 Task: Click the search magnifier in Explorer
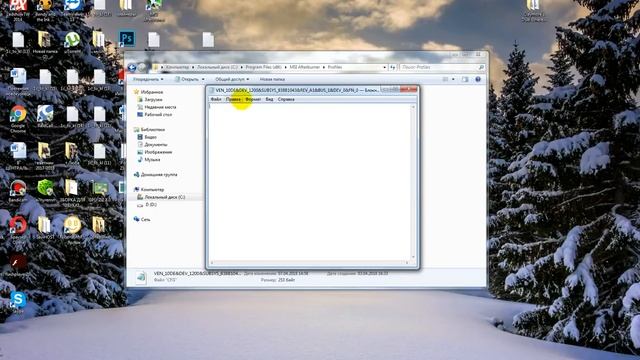tap(481, 67)
